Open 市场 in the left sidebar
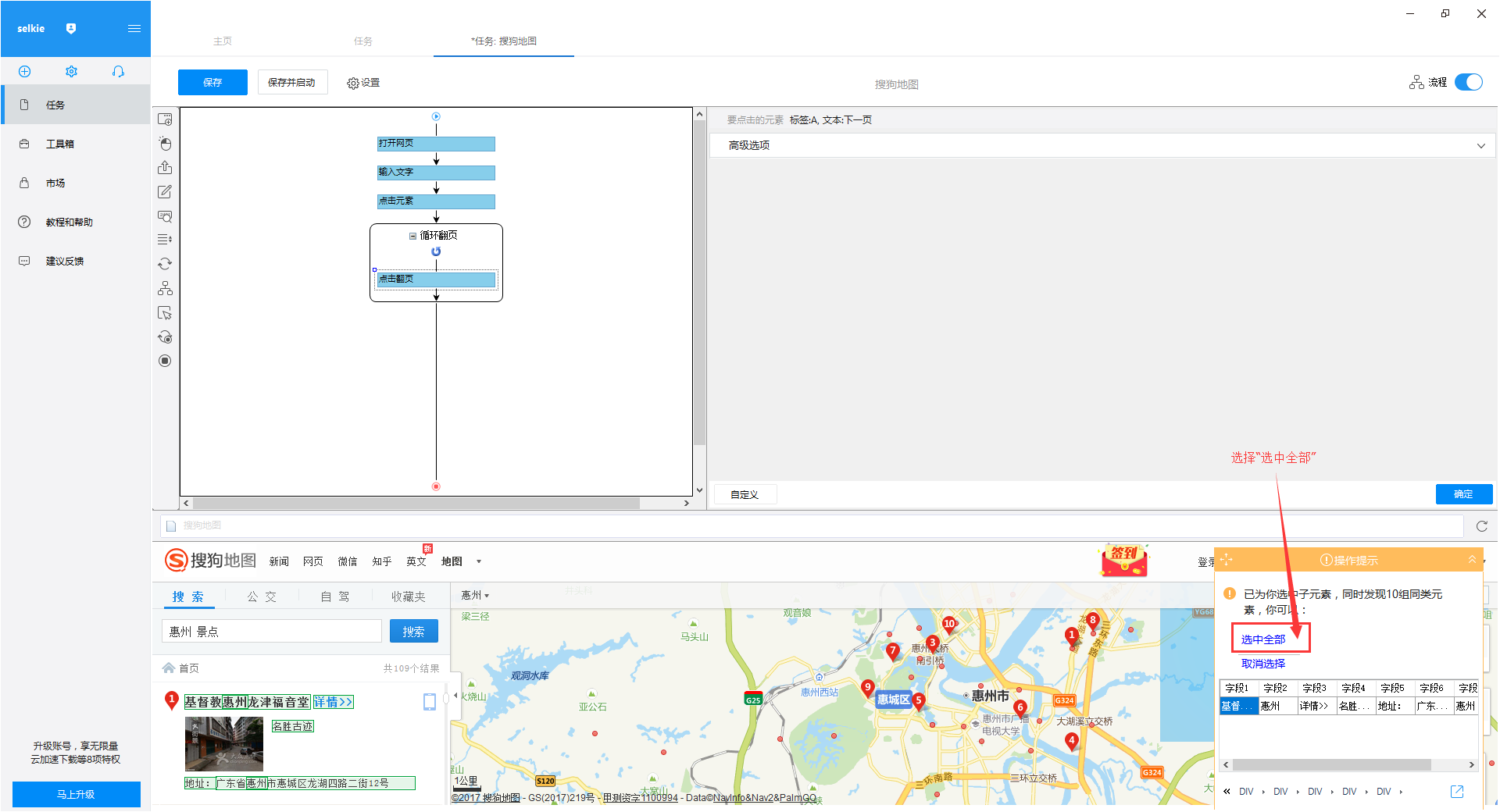The image size is (1500, 812). 76,183
